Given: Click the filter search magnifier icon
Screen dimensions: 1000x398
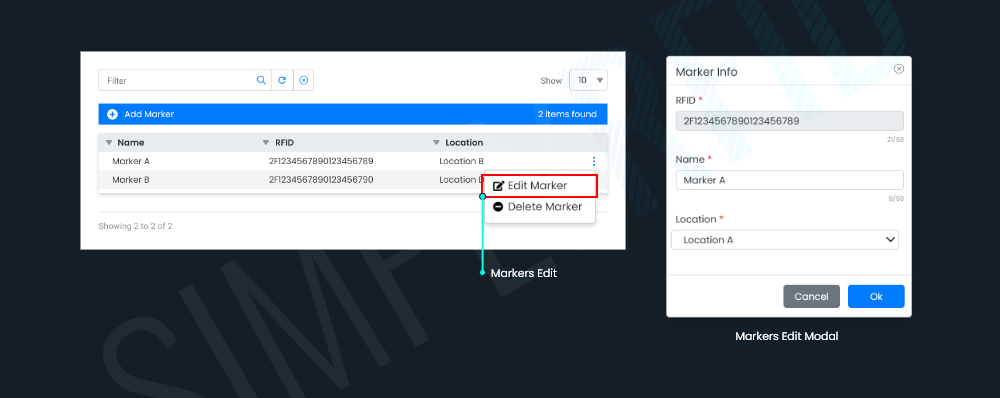Looking at the screenshot, I should [x=261, y=80].
